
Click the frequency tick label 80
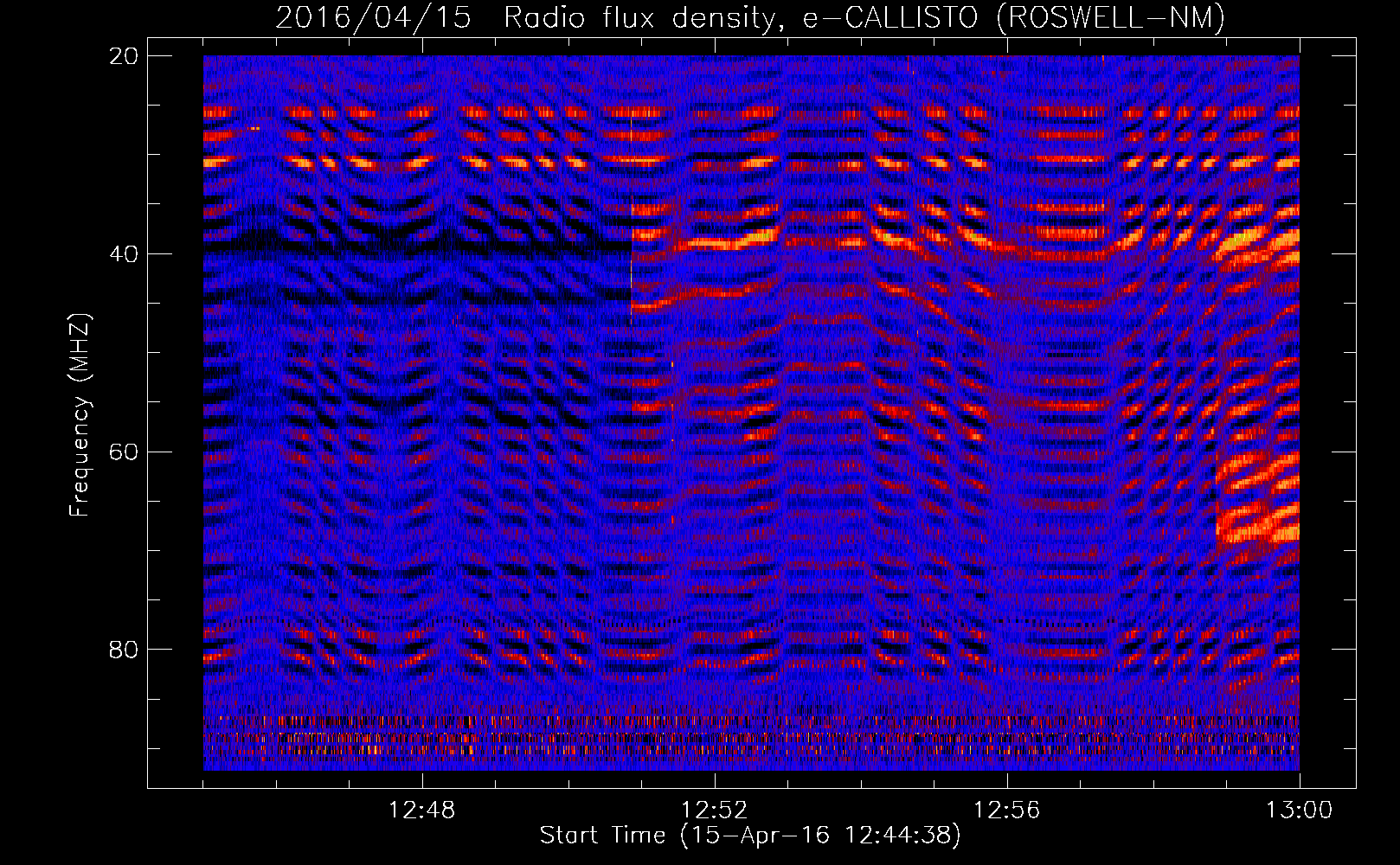pos(124,650)
